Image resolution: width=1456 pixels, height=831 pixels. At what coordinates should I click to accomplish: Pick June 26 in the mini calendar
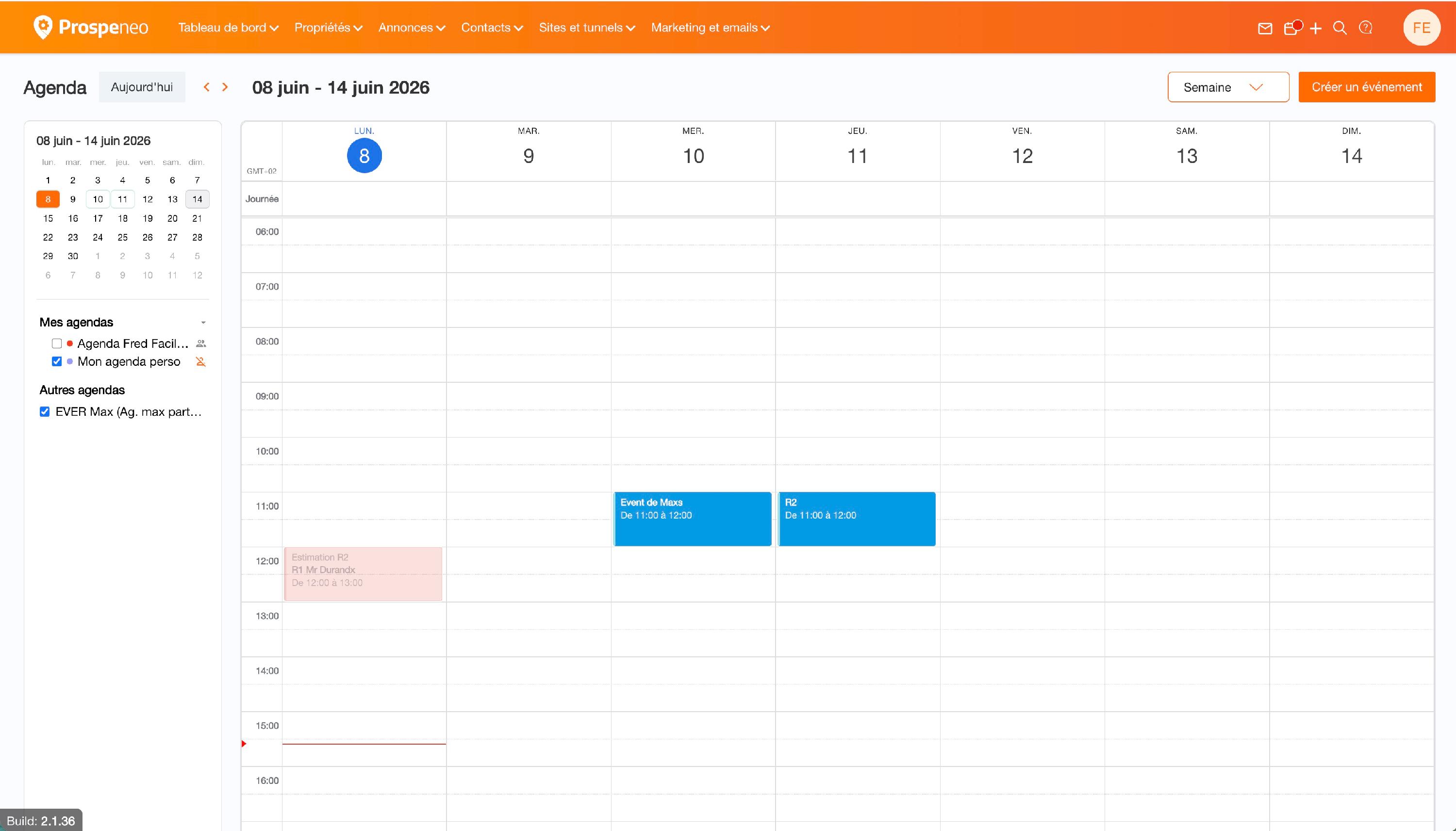click(148, 237)
